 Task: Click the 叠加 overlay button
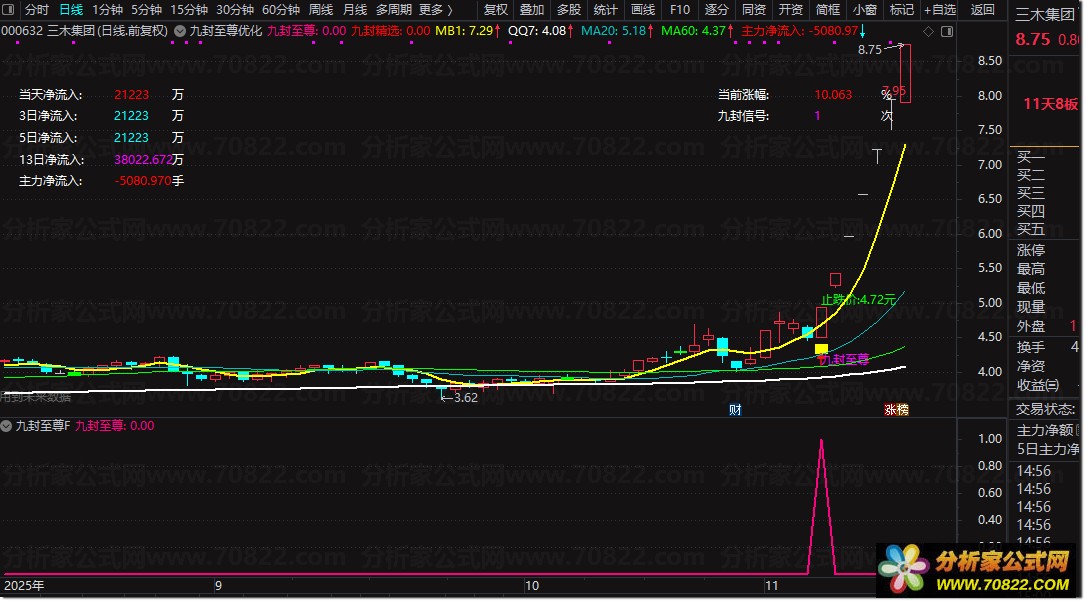pos(532,10)
